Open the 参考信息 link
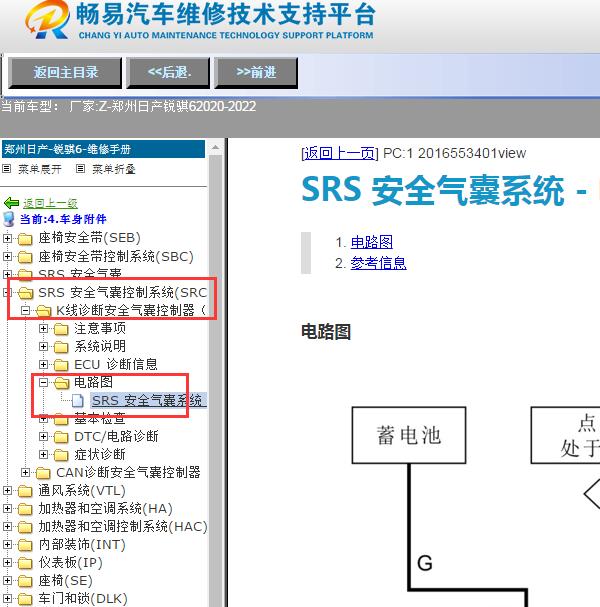 379,263
